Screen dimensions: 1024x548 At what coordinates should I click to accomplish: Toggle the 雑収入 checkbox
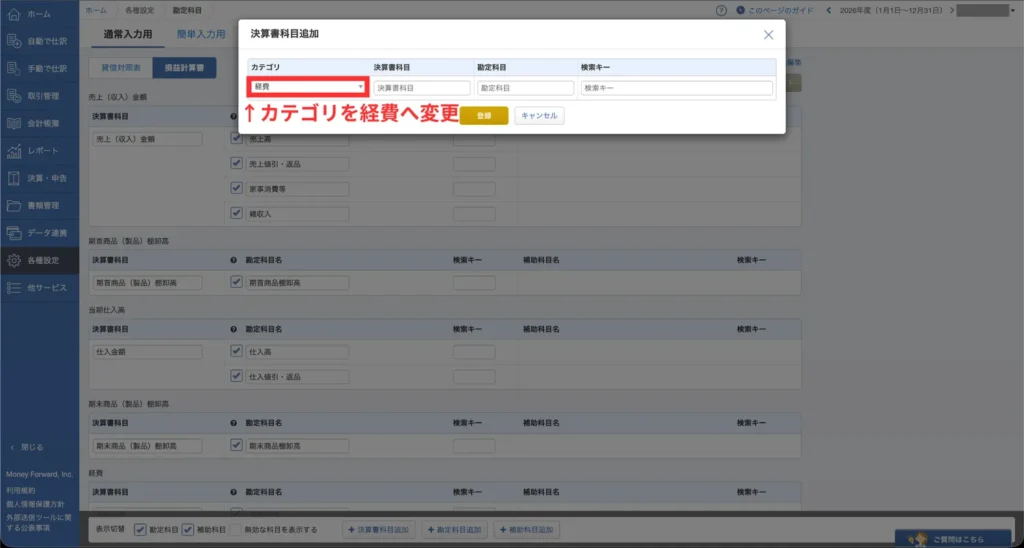tap(236, 213)
